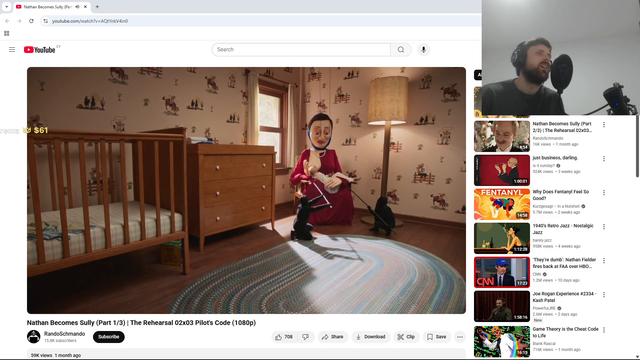Open Why Does Fentanyl Feel So Good thumbnail

[x=502, y=204]
